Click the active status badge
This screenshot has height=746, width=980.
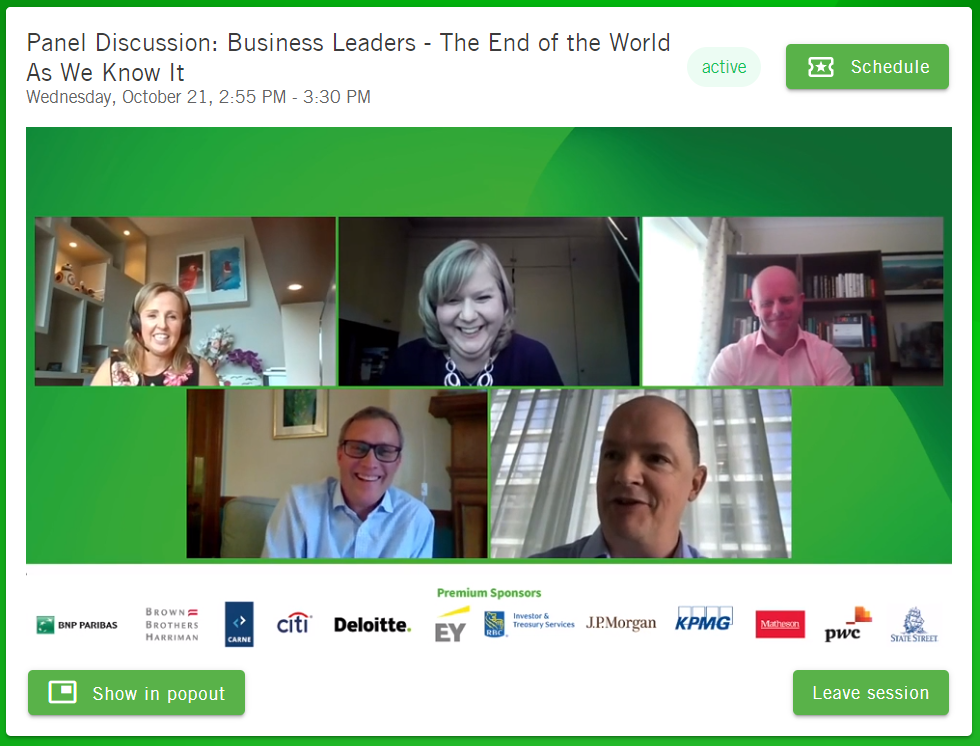pos(724,67)
